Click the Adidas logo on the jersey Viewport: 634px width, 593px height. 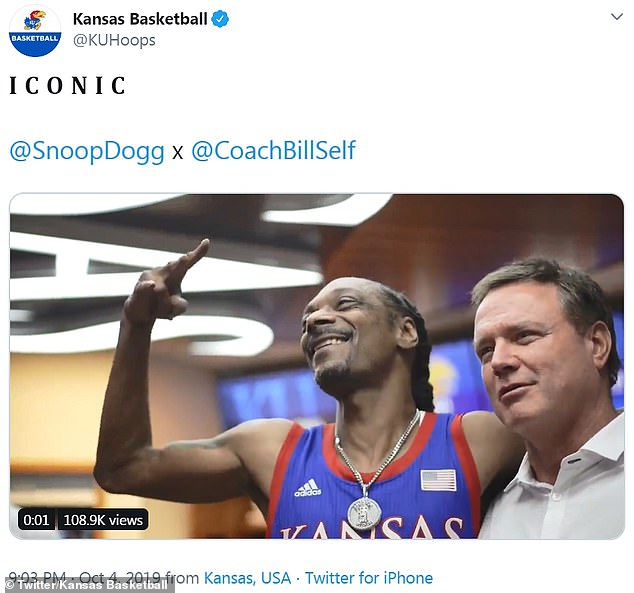(307, 488)
